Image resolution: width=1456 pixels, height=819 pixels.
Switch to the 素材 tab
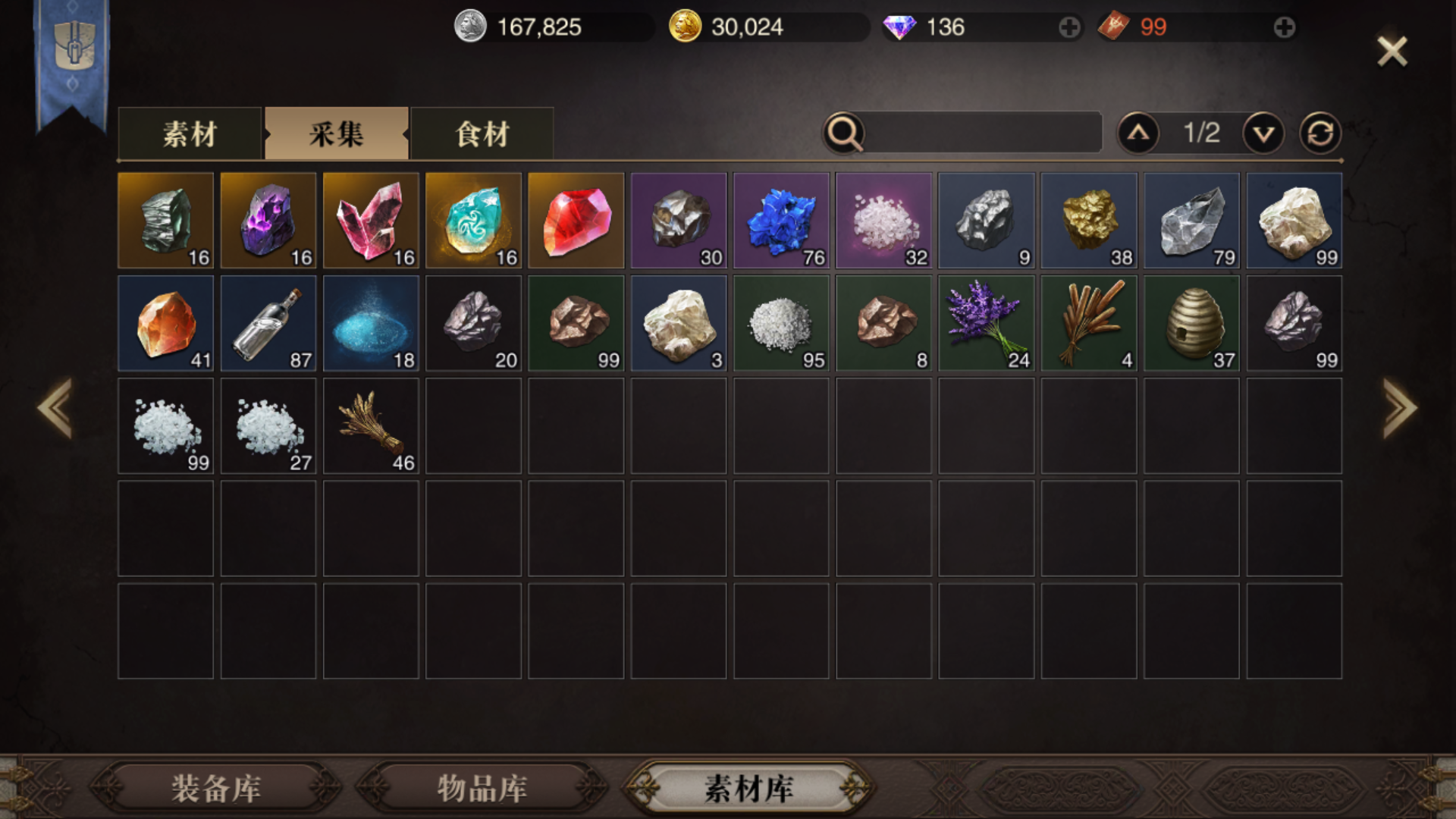coord(190,134)
